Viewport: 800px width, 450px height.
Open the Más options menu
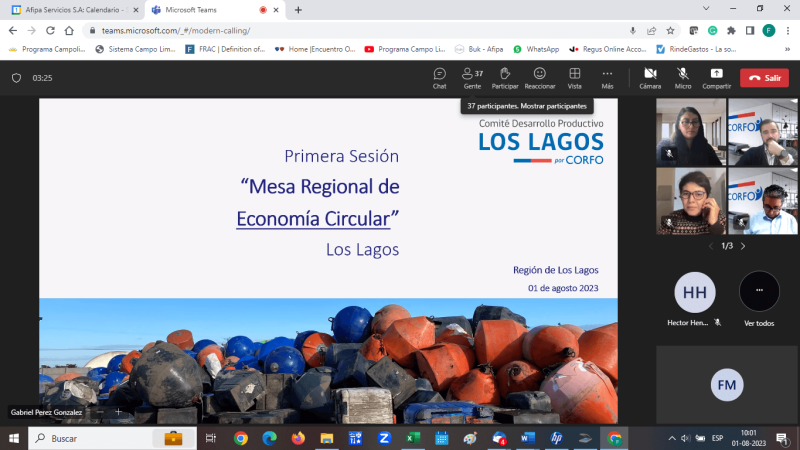(x=607, y=77)
